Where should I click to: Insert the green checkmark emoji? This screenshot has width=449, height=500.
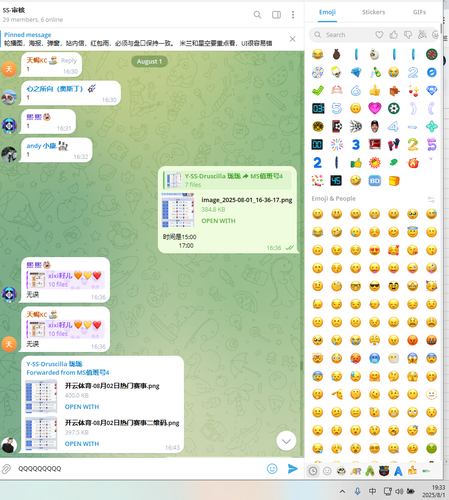coord(318,90)
